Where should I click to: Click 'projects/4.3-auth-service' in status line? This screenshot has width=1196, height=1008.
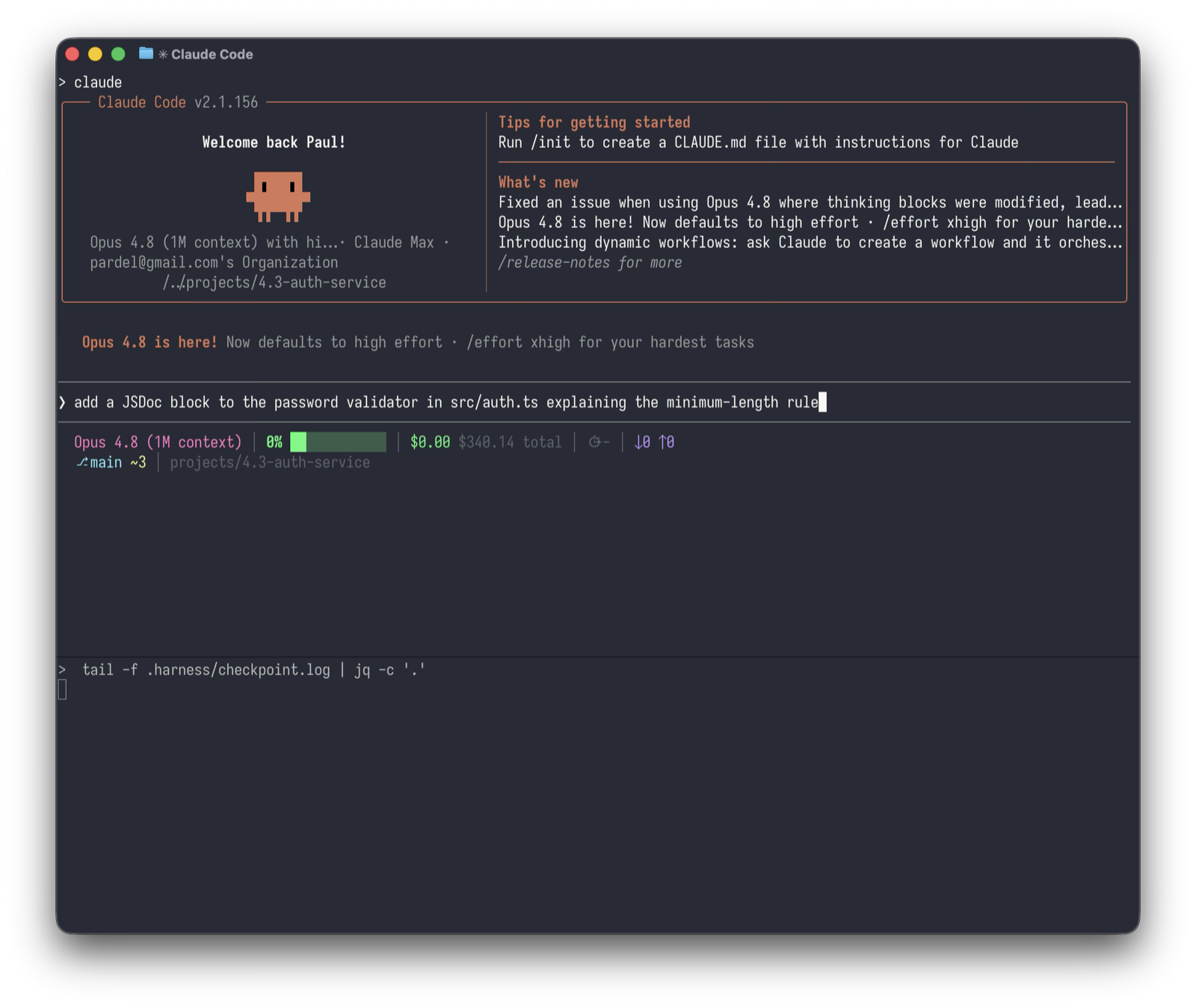pyautogui.click(x=270, y=463)
